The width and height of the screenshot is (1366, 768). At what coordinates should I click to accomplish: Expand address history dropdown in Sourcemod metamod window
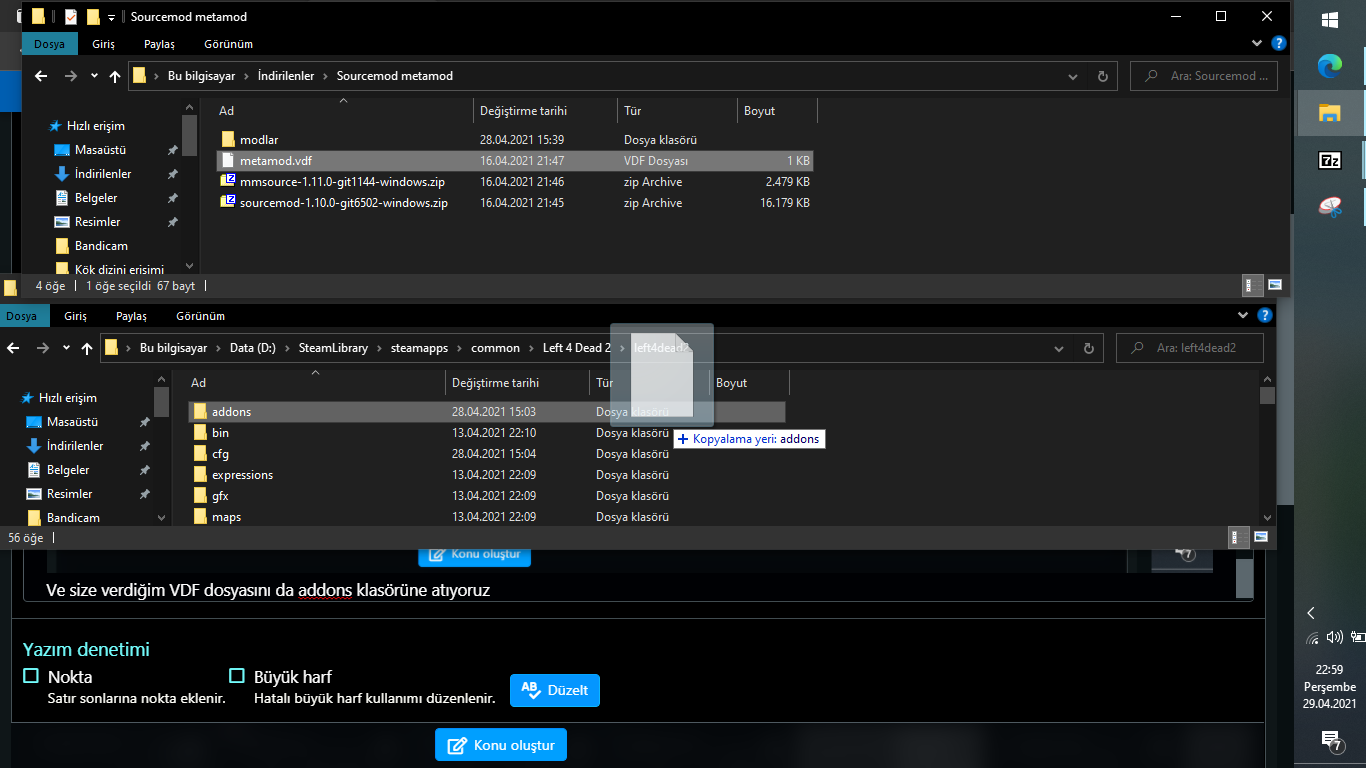coord(1073,76)
